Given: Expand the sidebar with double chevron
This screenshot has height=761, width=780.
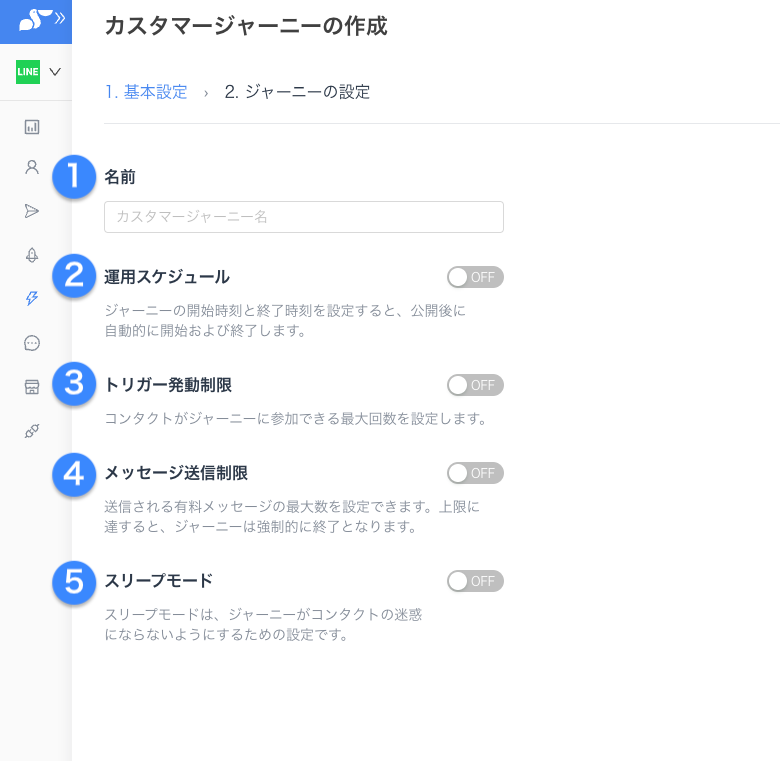Looking at the screenshot, I should [x=60, y=18].
